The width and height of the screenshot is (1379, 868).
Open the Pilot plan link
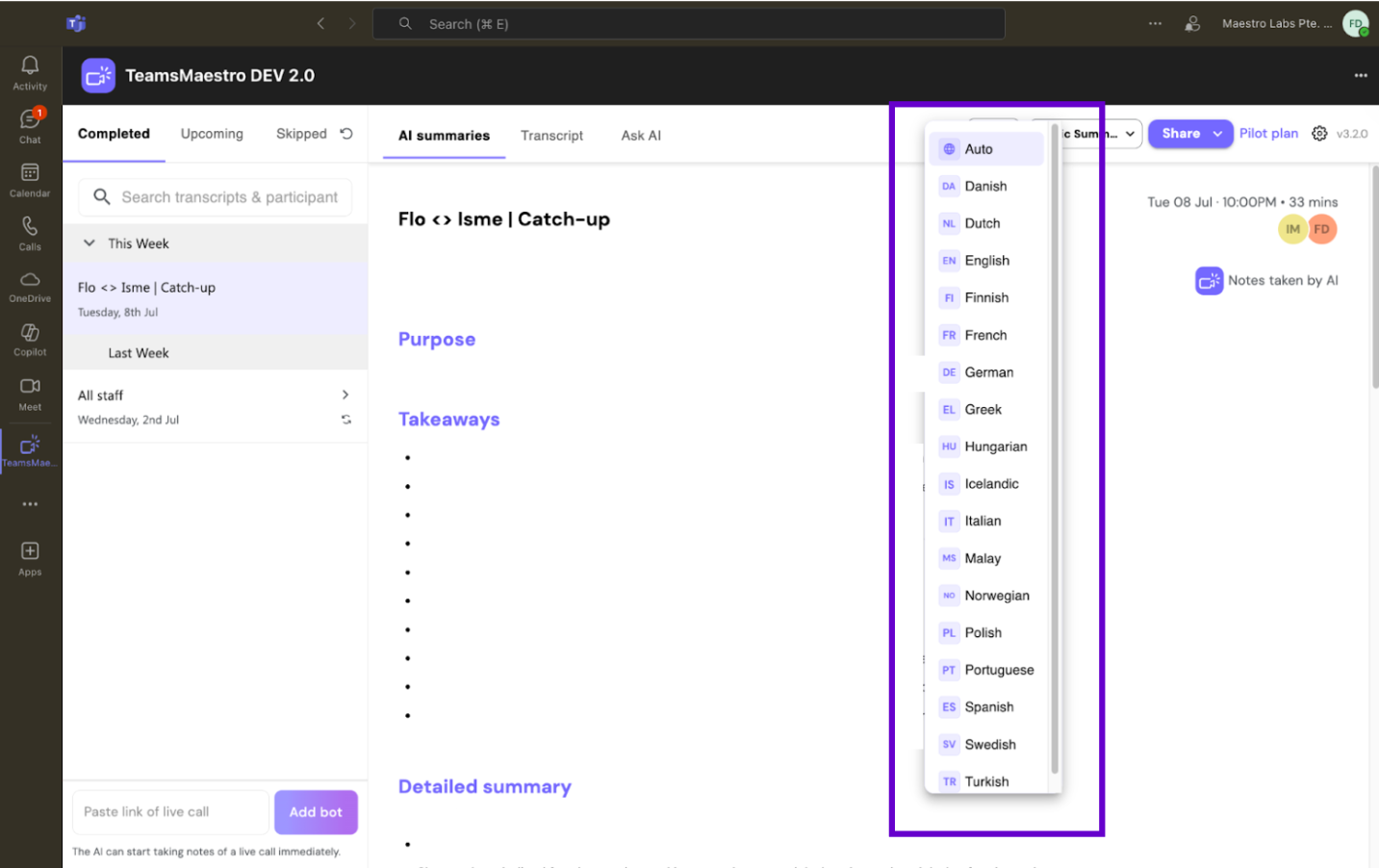tap(1268, 134)
